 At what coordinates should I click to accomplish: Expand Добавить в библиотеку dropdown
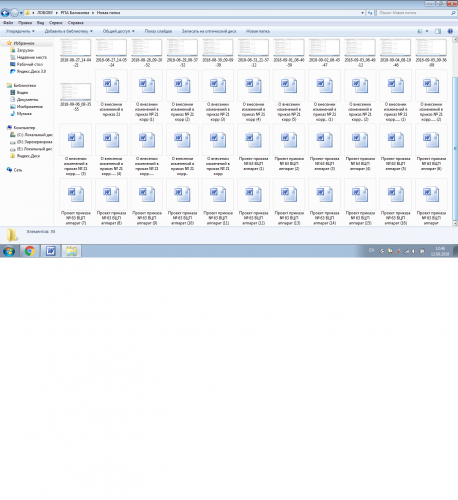69,31
